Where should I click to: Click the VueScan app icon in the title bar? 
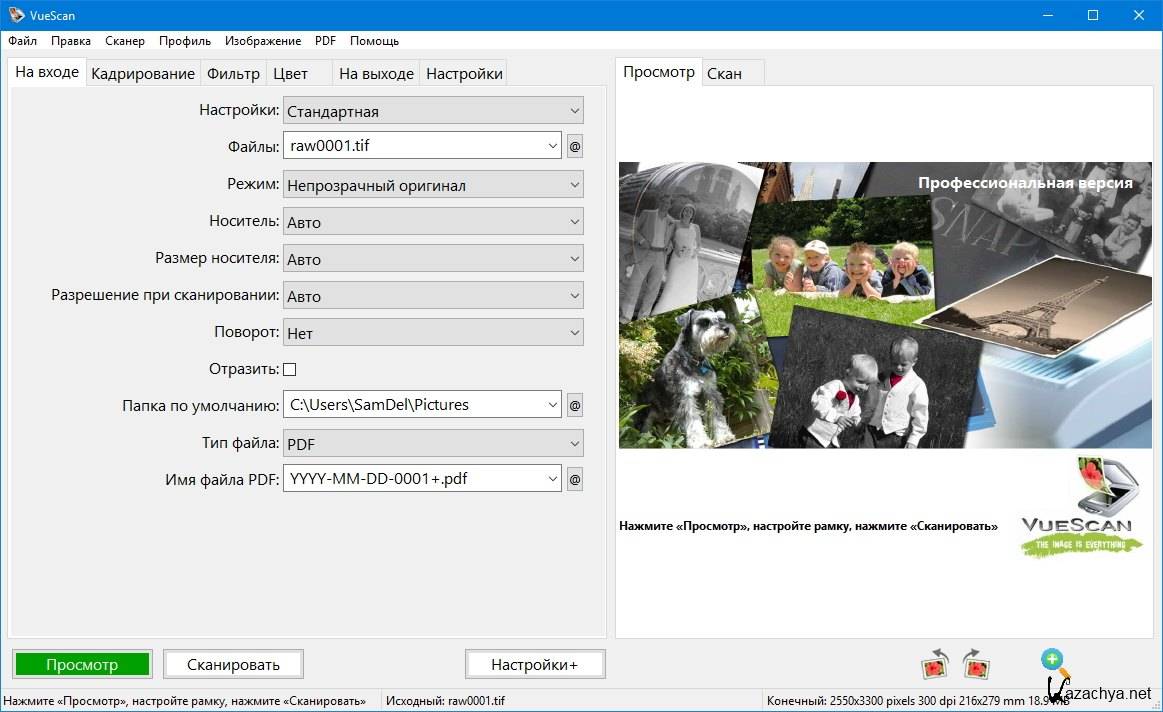[x=17, y=15]
